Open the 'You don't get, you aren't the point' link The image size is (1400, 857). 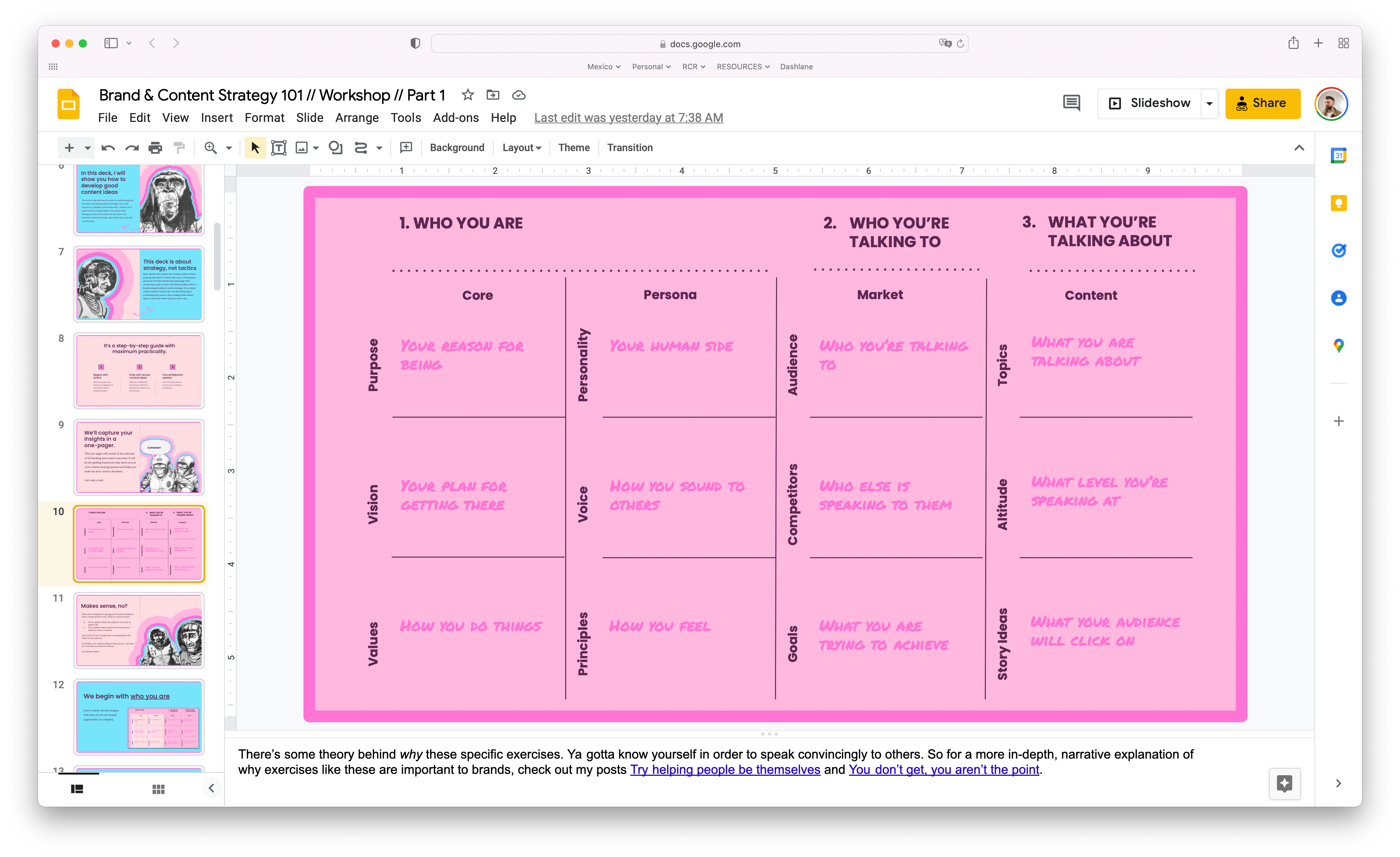coord(944,769)
